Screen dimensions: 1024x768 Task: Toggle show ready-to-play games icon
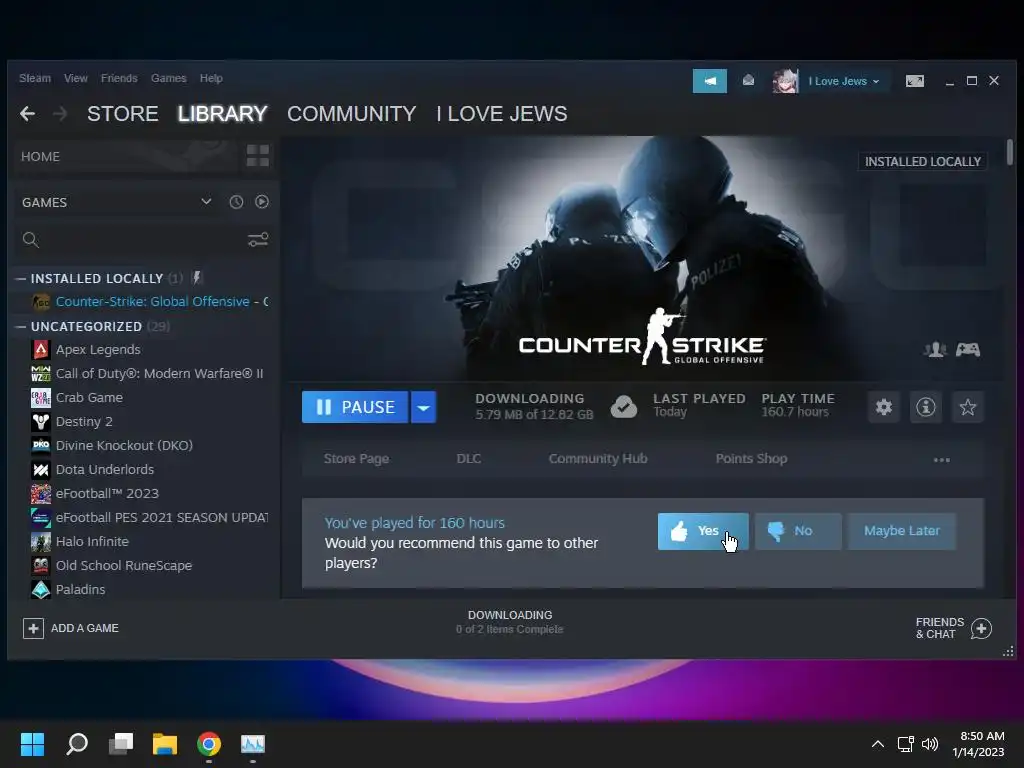click(x=262, y=202)
